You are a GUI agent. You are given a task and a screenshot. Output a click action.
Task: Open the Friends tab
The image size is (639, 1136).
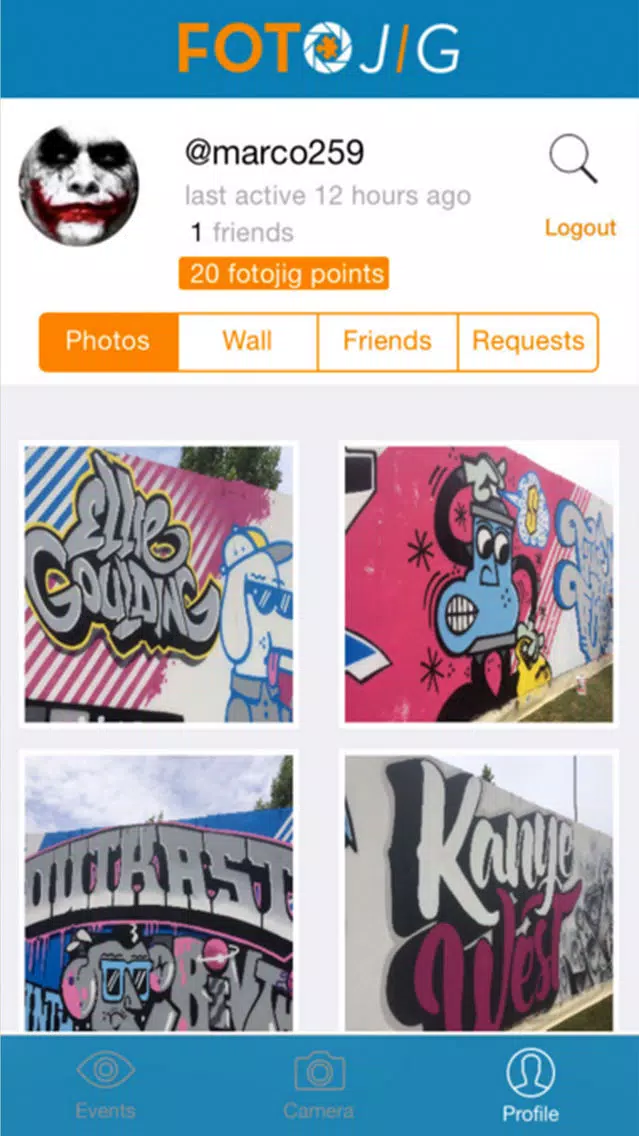388,342
